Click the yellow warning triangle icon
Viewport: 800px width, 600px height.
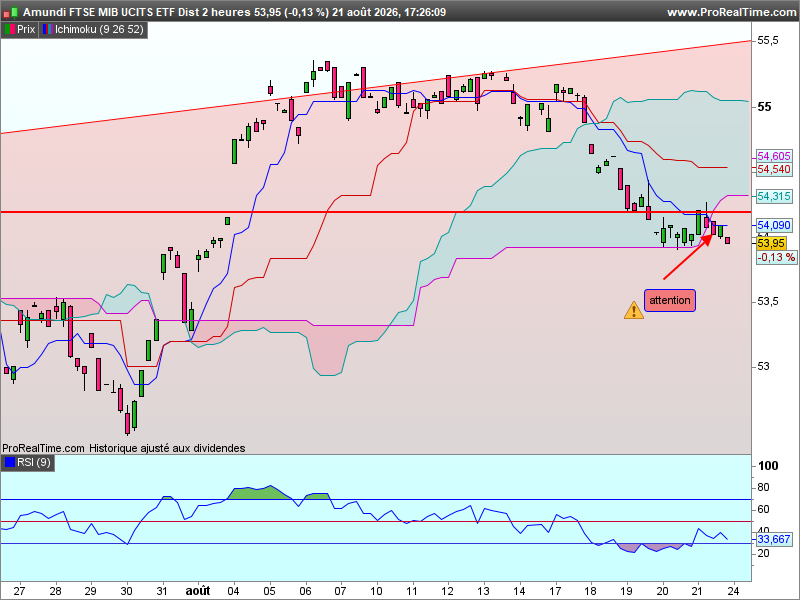[x=634, y=310]
